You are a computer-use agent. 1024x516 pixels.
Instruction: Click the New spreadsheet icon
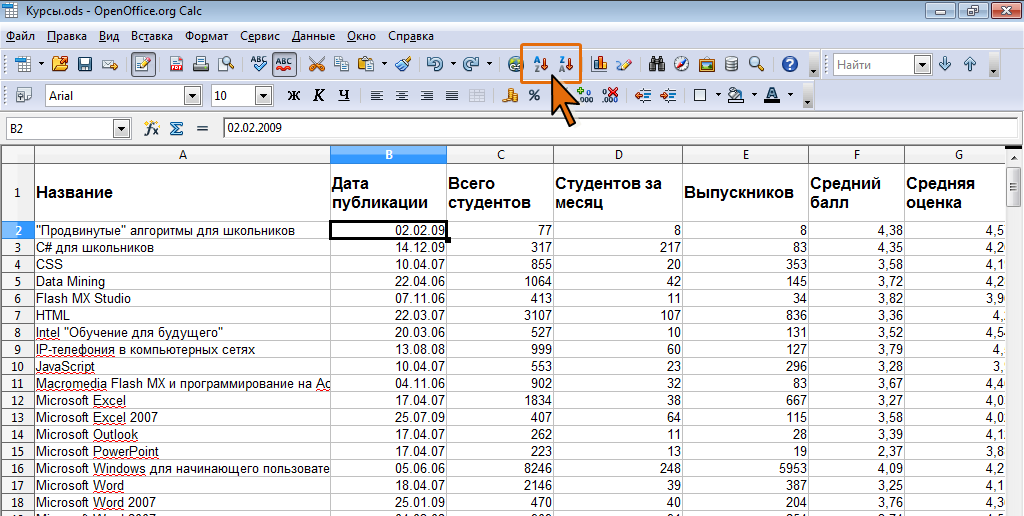coord(24,64)
